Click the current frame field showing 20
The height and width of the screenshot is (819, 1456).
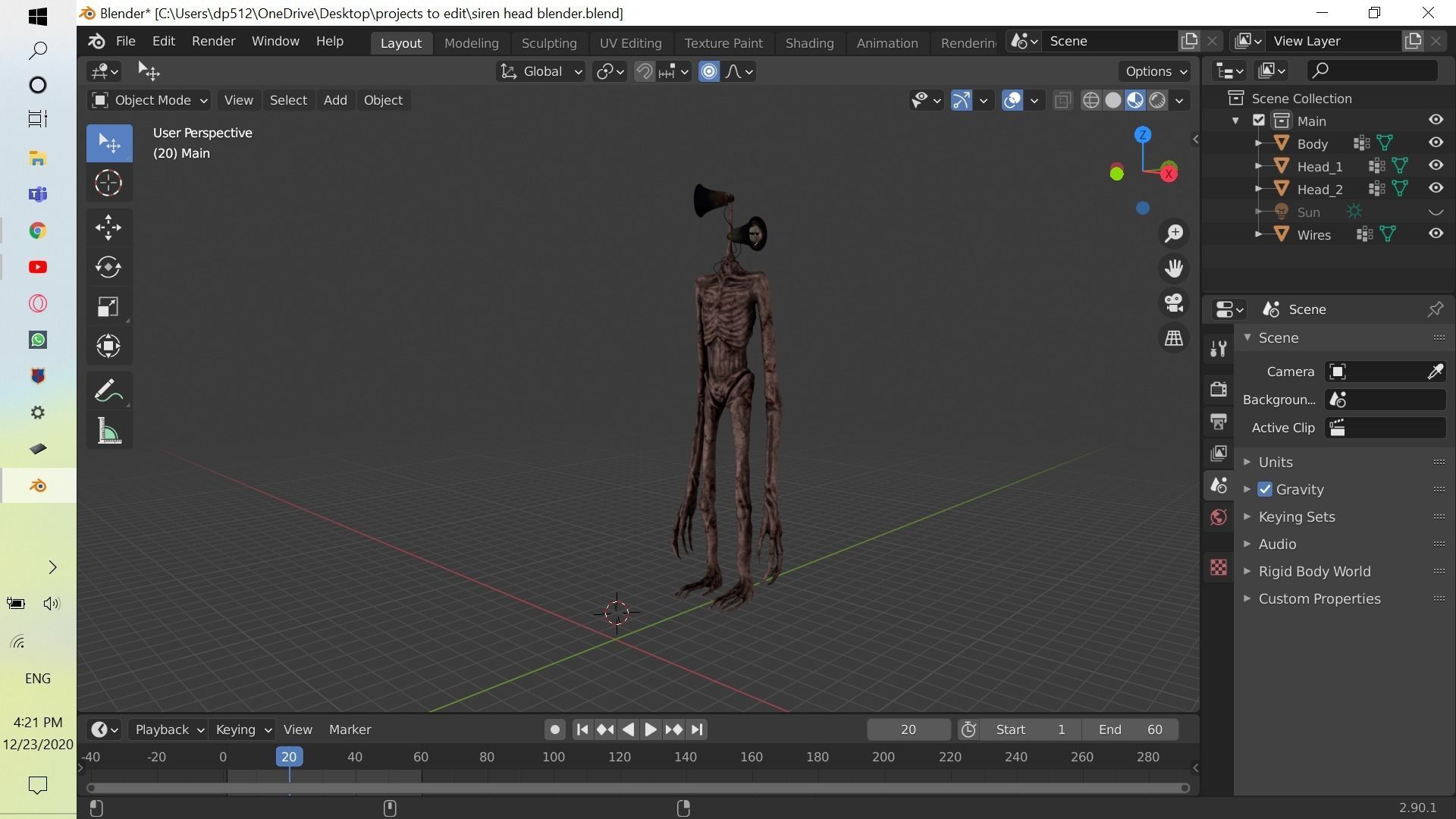tap(908, 730)
